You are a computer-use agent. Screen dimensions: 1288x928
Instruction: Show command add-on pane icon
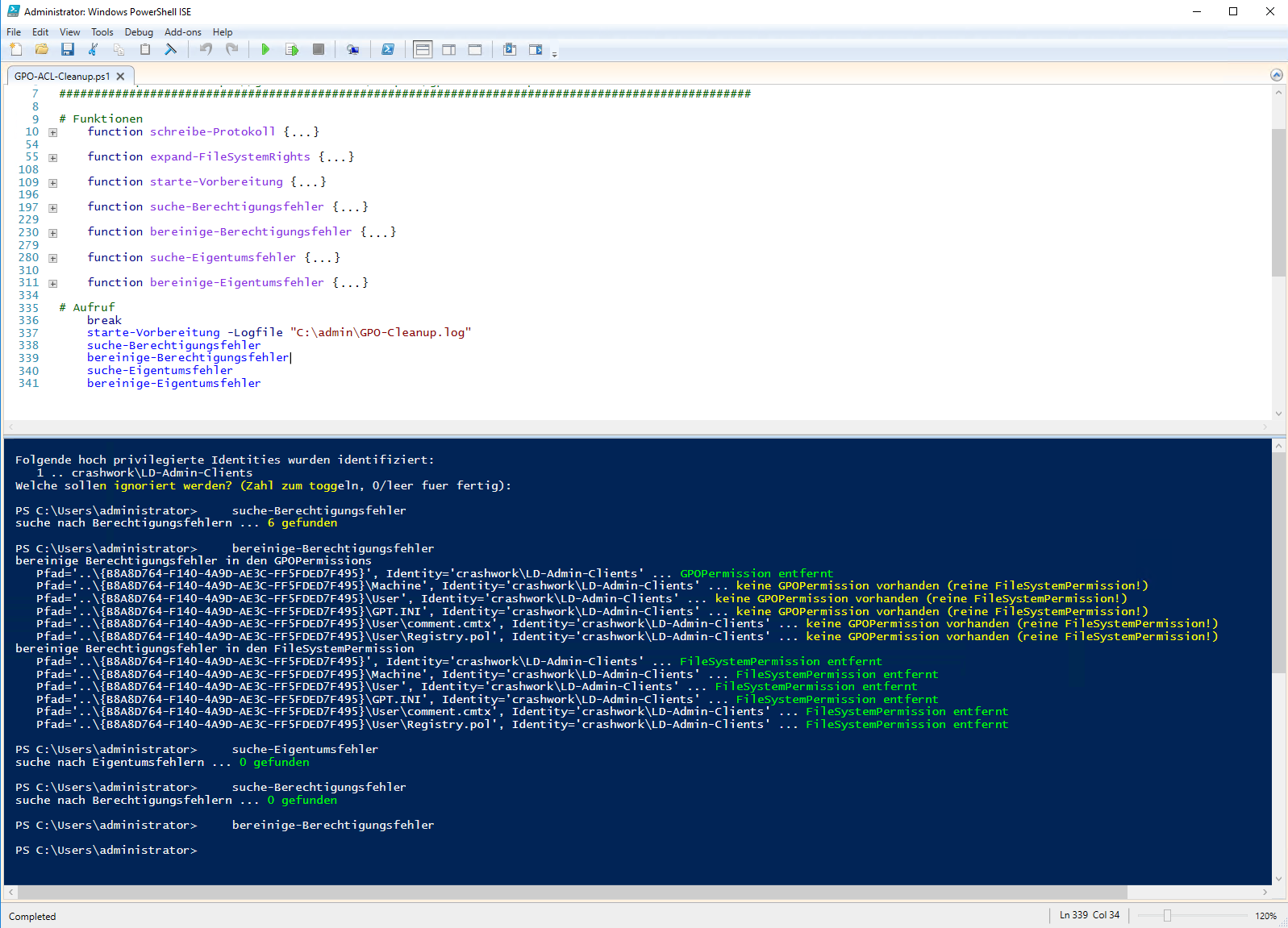click(x=536, y=50)
